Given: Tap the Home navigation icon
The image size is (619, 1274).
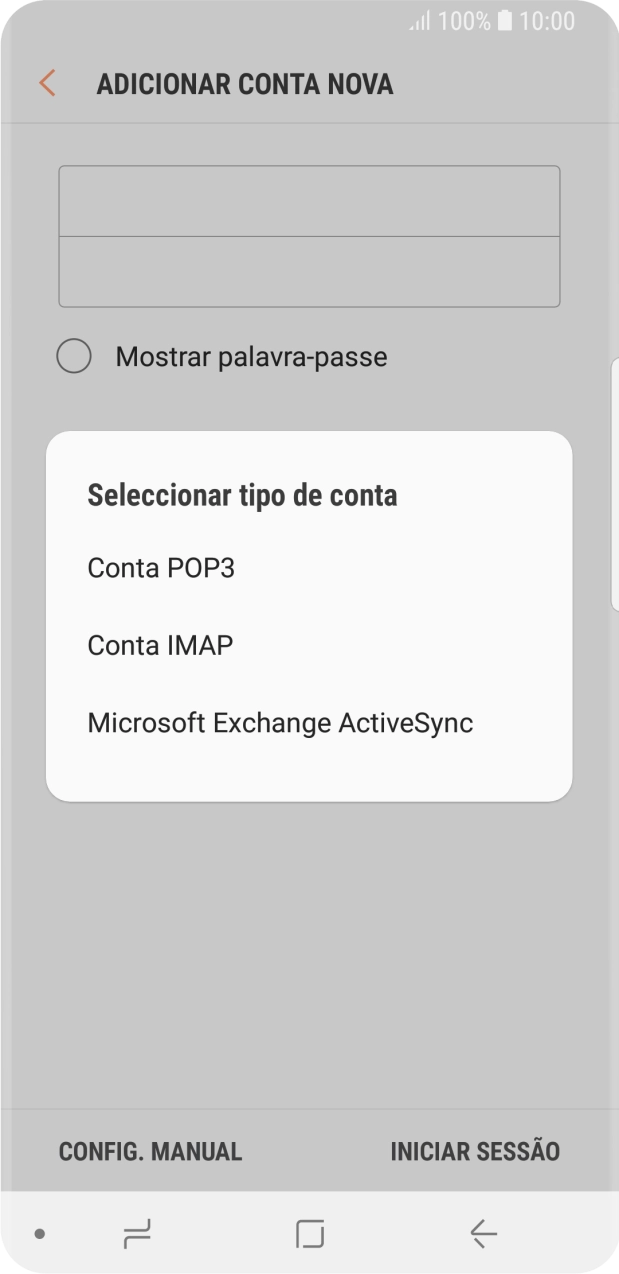Looking at the screenshot, I should point(308,1235).
